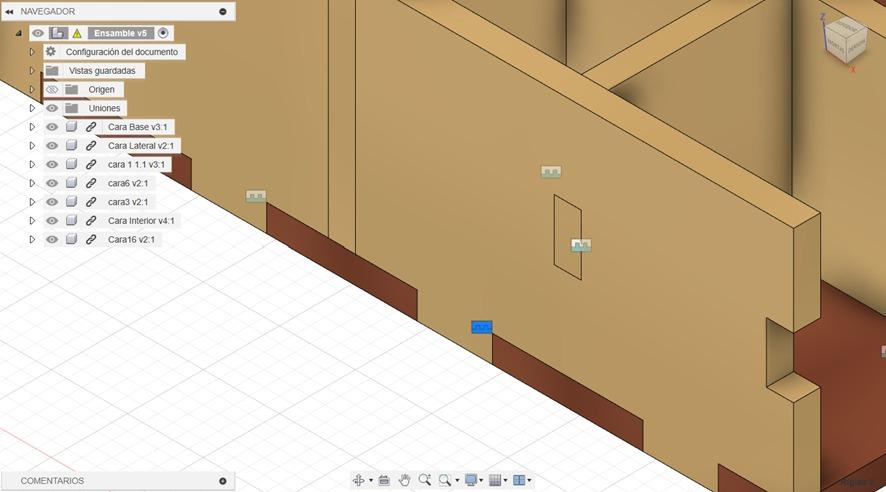Click the ViewCube in the corner

(845, 40)
